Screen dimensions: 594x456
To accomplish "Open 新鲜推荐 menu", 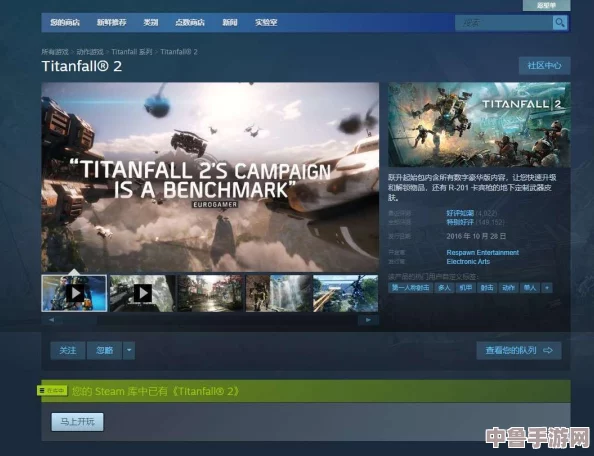I will [111, 22].
